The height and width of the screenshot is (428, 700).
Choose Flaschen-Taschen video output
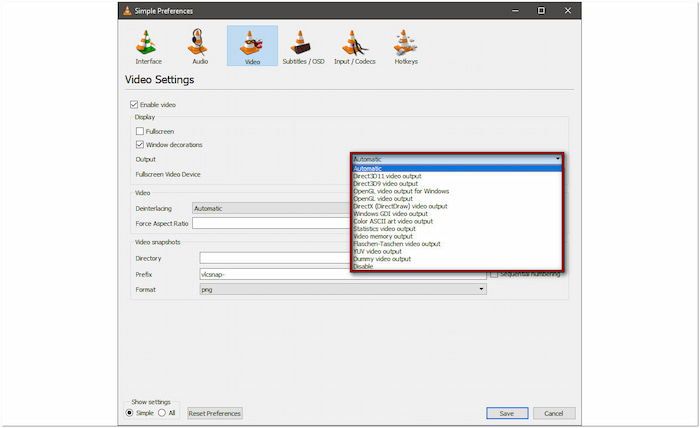click(x=457, y=244)
